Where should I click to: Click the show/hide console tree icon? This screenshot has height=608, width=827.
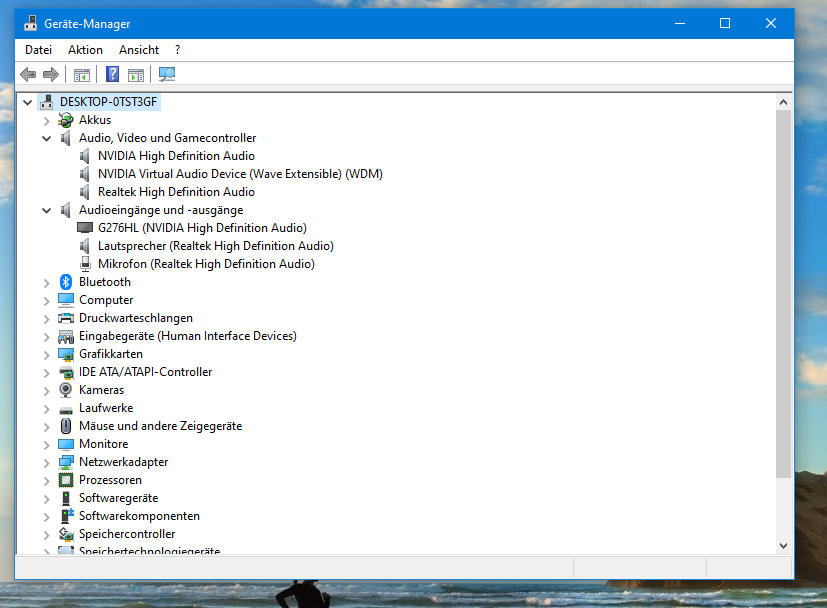tap(82, 75)
